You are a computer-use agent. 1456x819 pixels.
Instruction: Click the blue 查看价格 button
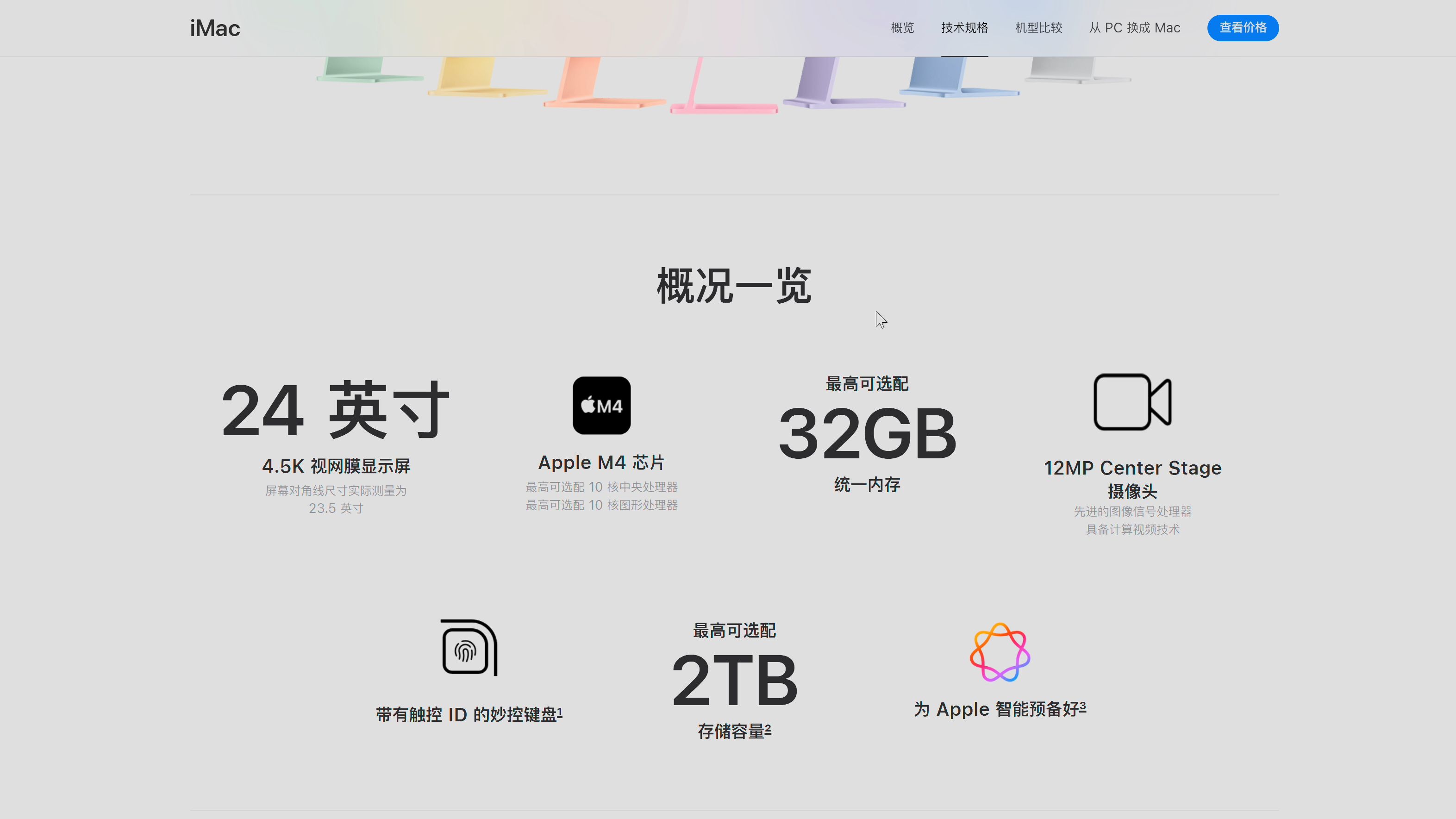coord(1243,28)
